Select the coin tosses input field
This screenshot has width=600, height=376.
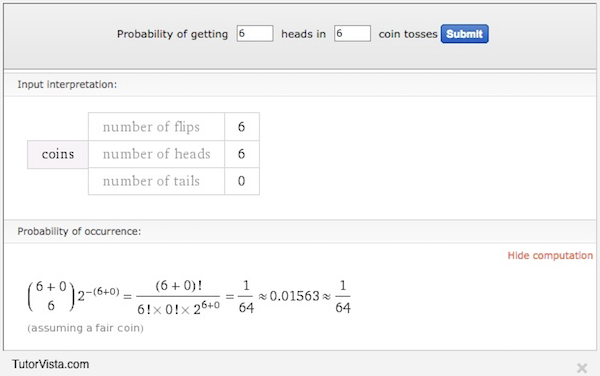click(352, 33)
